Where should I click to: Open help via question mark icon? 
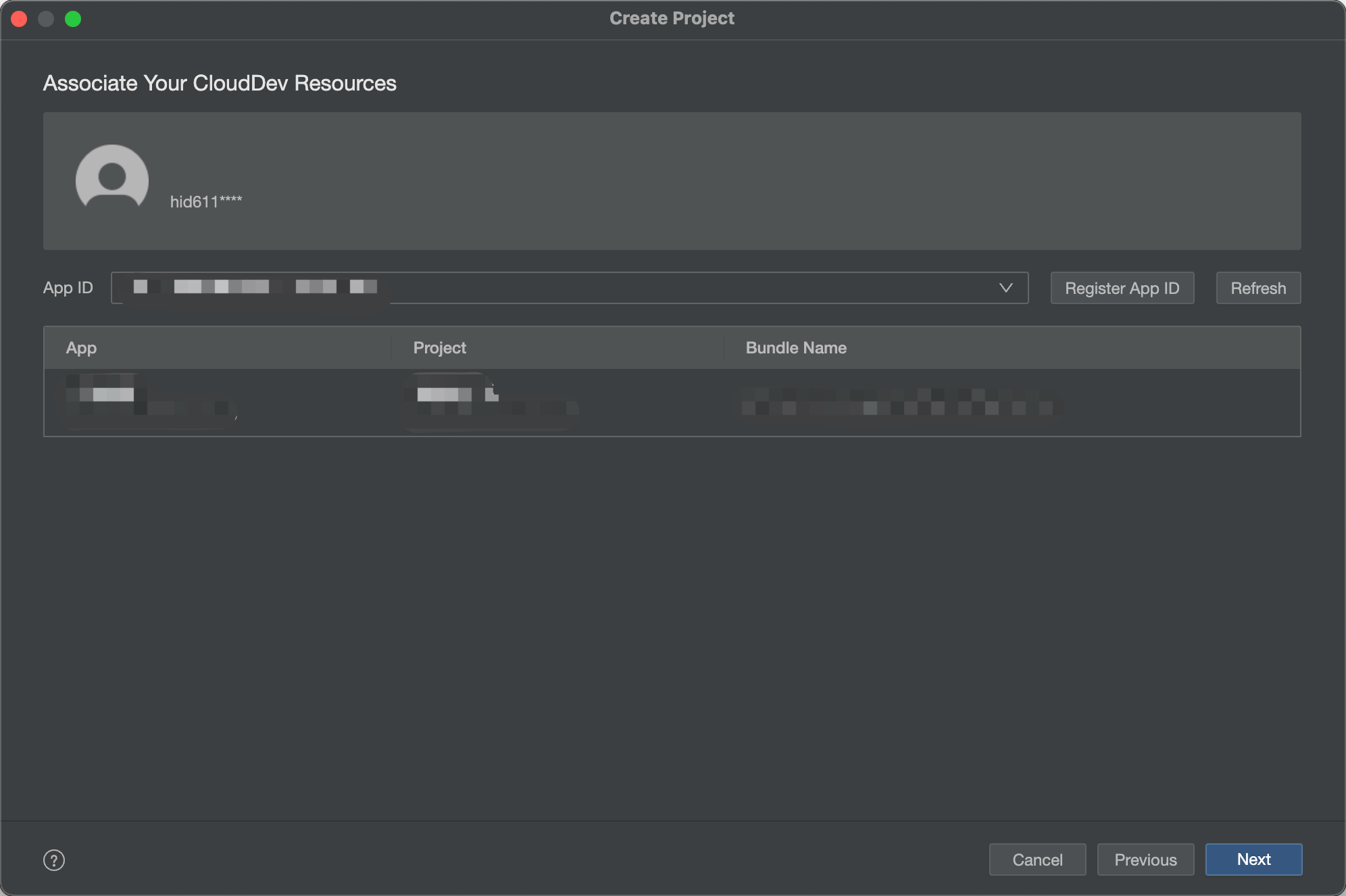(x=54, y=860)
